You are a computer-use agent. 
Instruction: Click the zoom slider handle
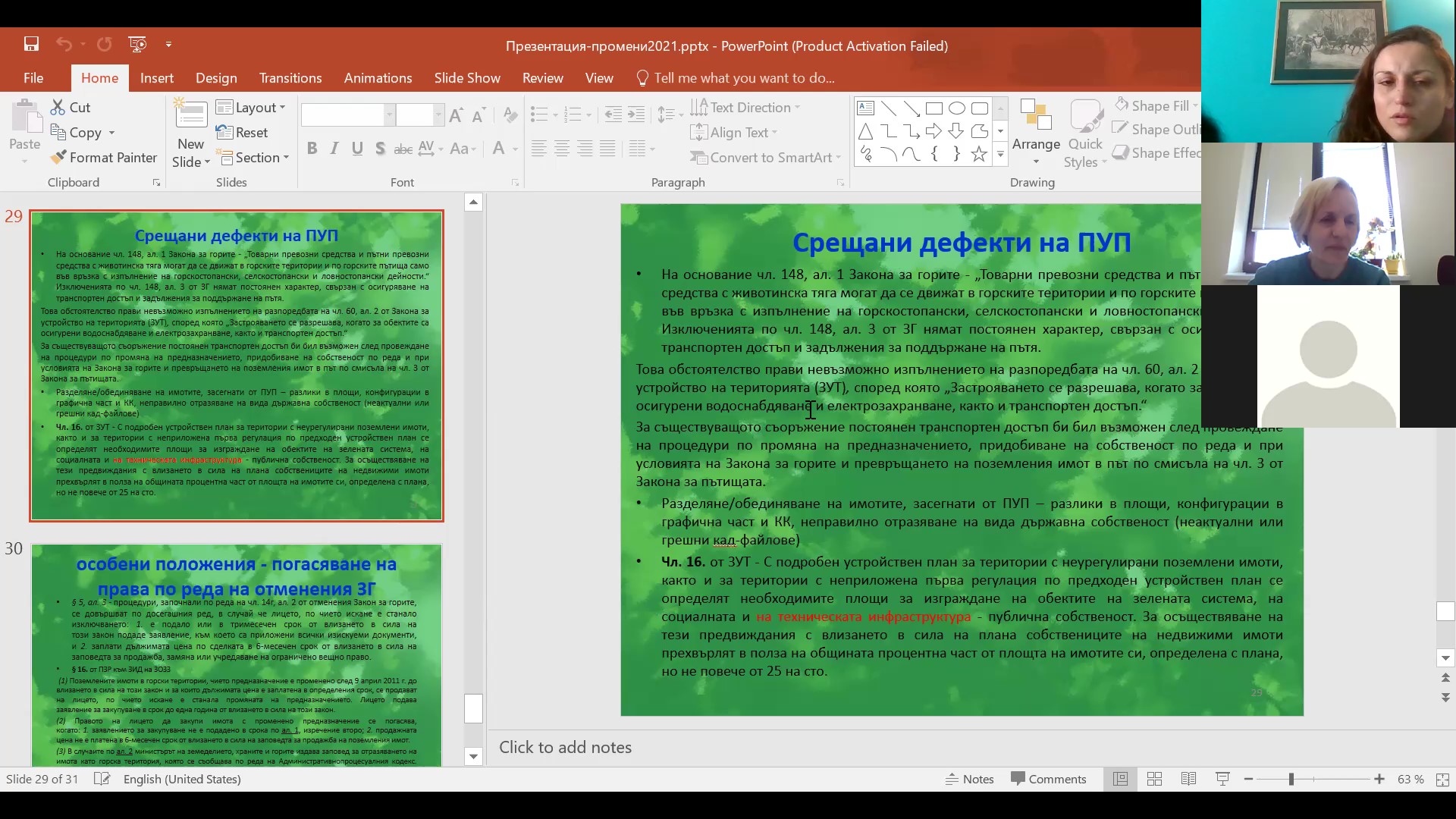(1291, 779)
